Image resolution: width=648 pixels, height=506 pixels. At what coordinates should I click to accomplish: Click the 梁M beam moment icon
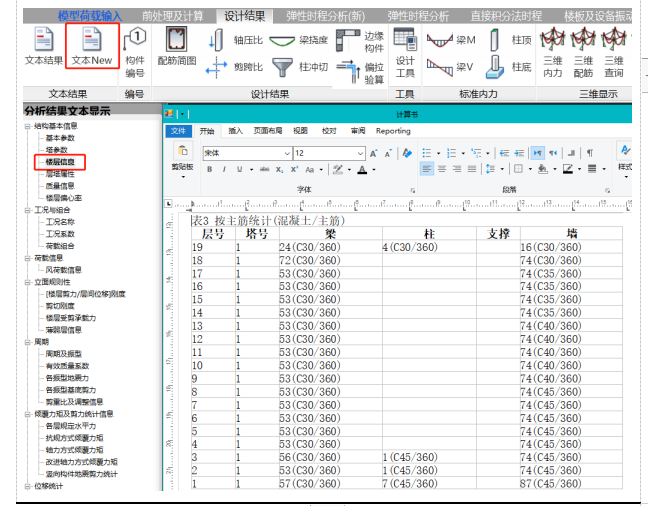(452, 40)
